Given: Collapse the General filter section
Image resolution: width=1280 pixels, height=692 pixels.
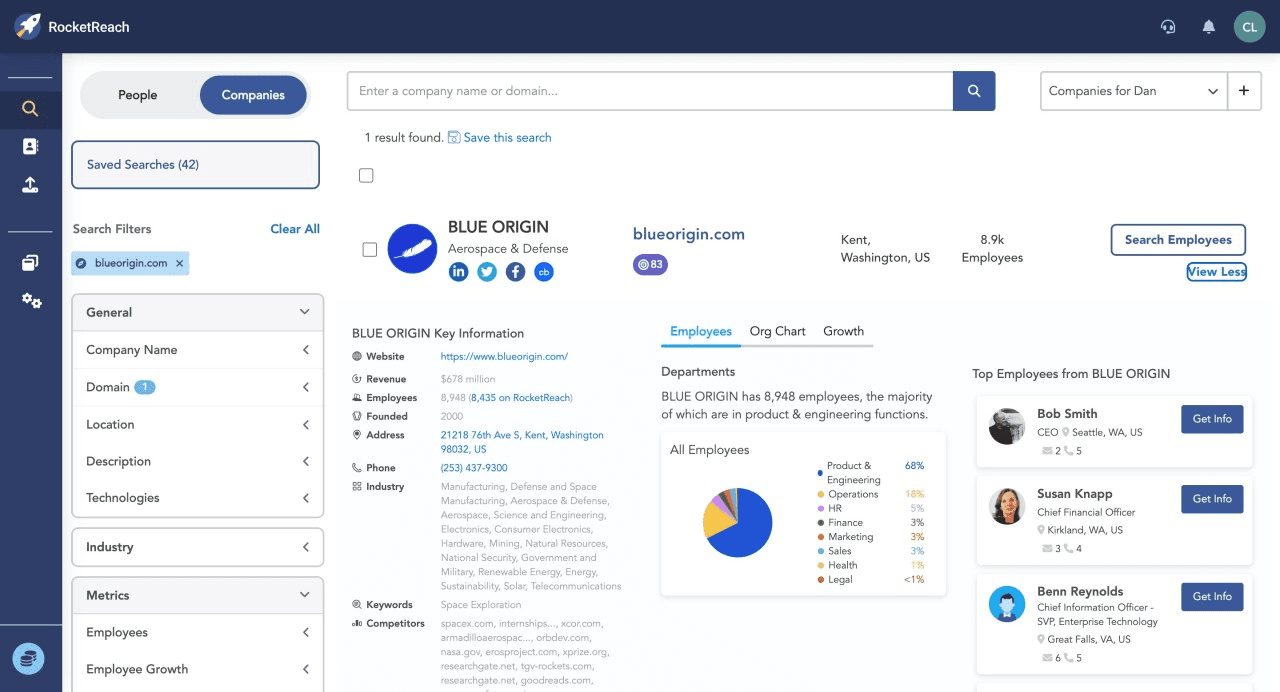Looking at the screenshot, I should click(x=197, y=312).
